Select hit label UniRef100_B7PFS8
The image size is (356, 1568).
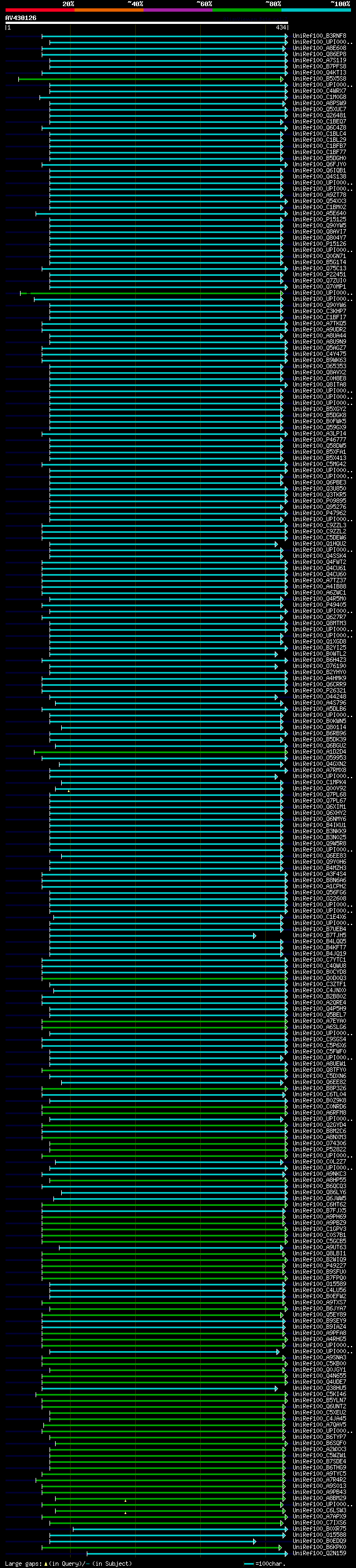tap(319, 66)
